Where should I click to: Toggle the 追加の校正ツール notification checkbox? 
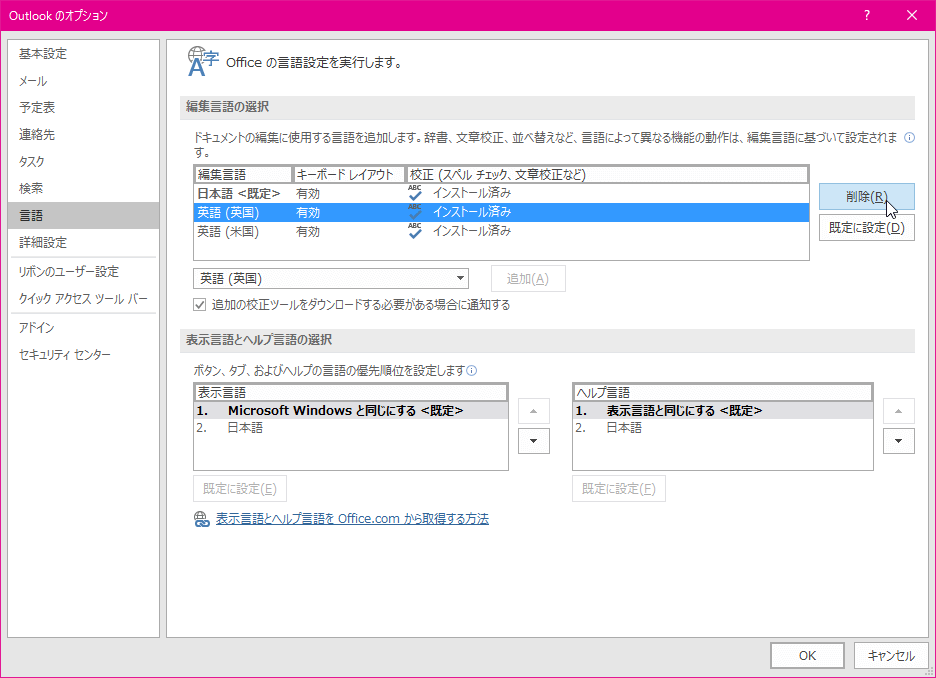pyautogui.click(x=200, y=305)
